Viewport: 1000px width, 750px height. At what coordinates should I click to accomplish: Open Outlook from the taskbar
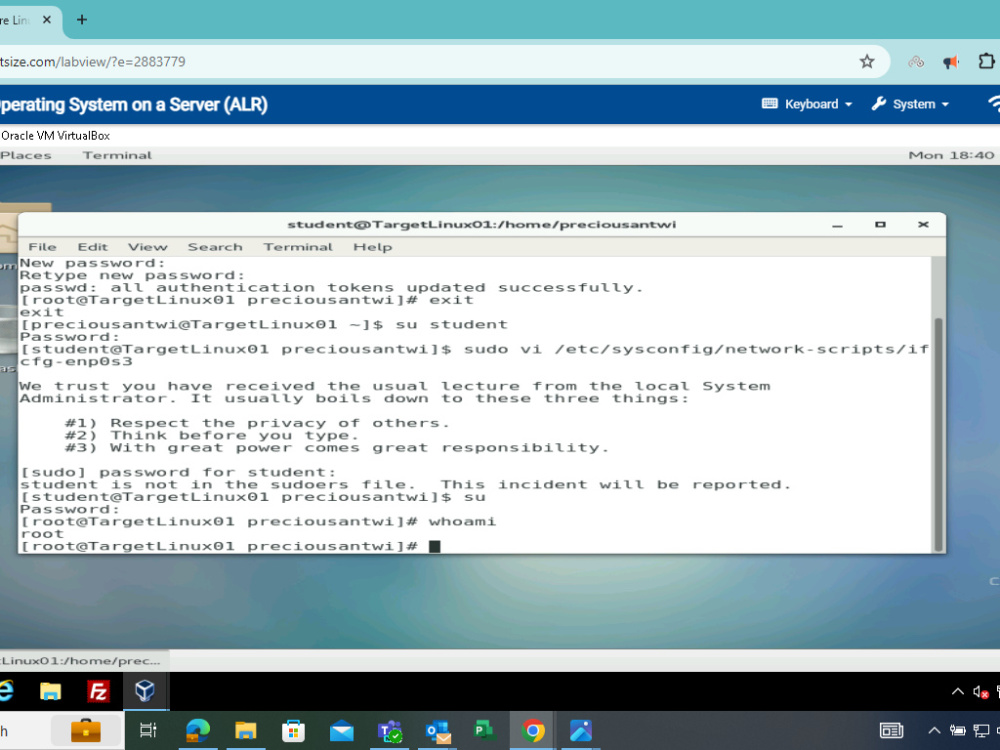pyautogui.click(x=438, y=731)
